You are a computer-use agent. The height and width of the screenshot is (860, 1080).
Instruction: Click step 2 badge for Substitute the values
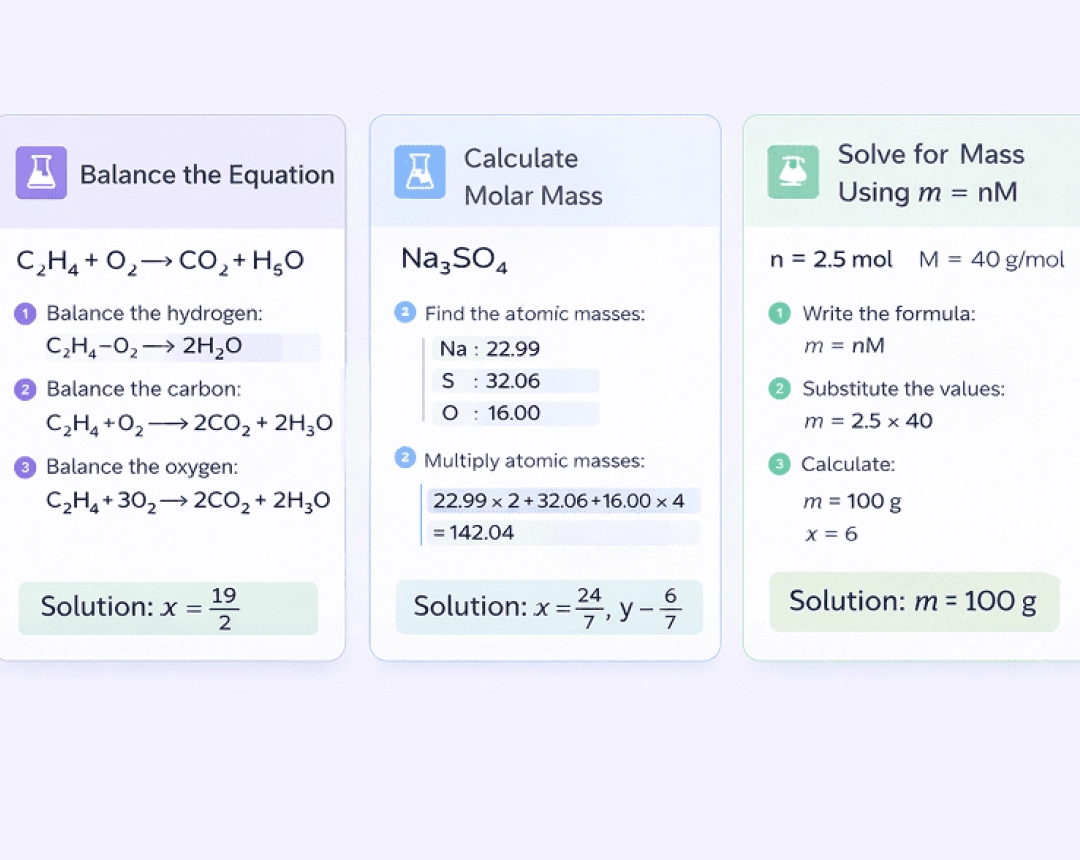780,389
